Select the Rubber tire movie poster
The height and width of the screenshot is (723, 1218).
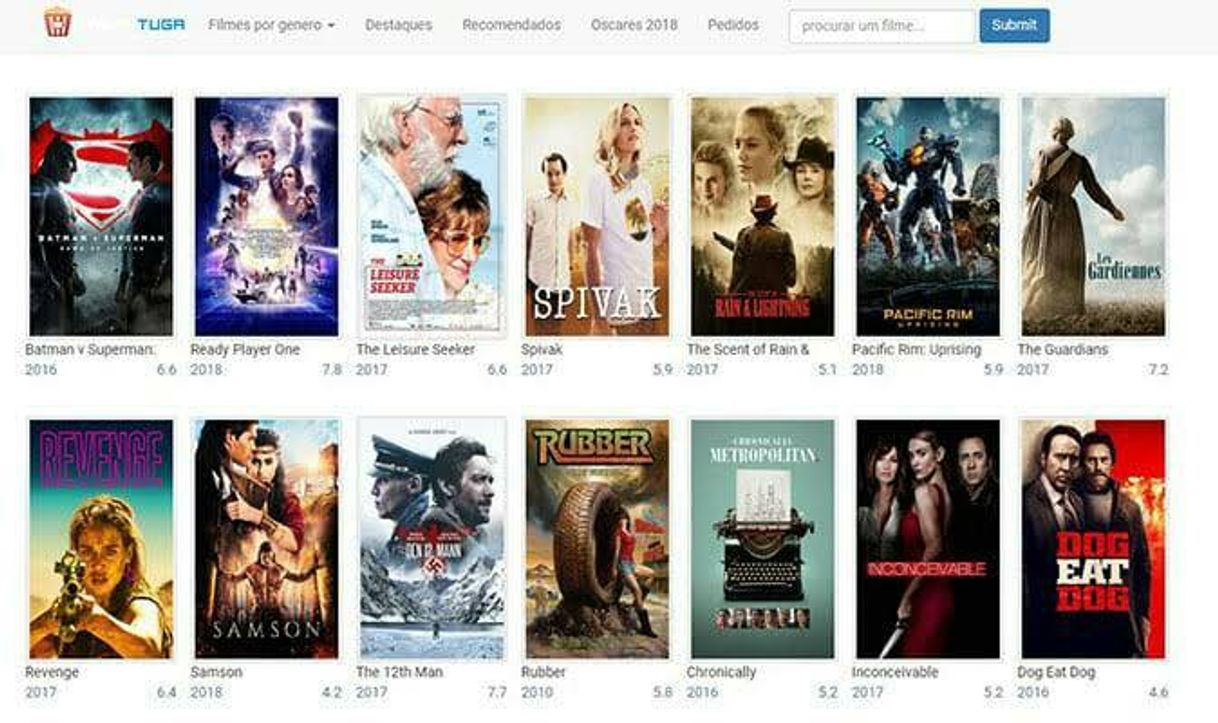pyautogui.click(x=597, y=539)
